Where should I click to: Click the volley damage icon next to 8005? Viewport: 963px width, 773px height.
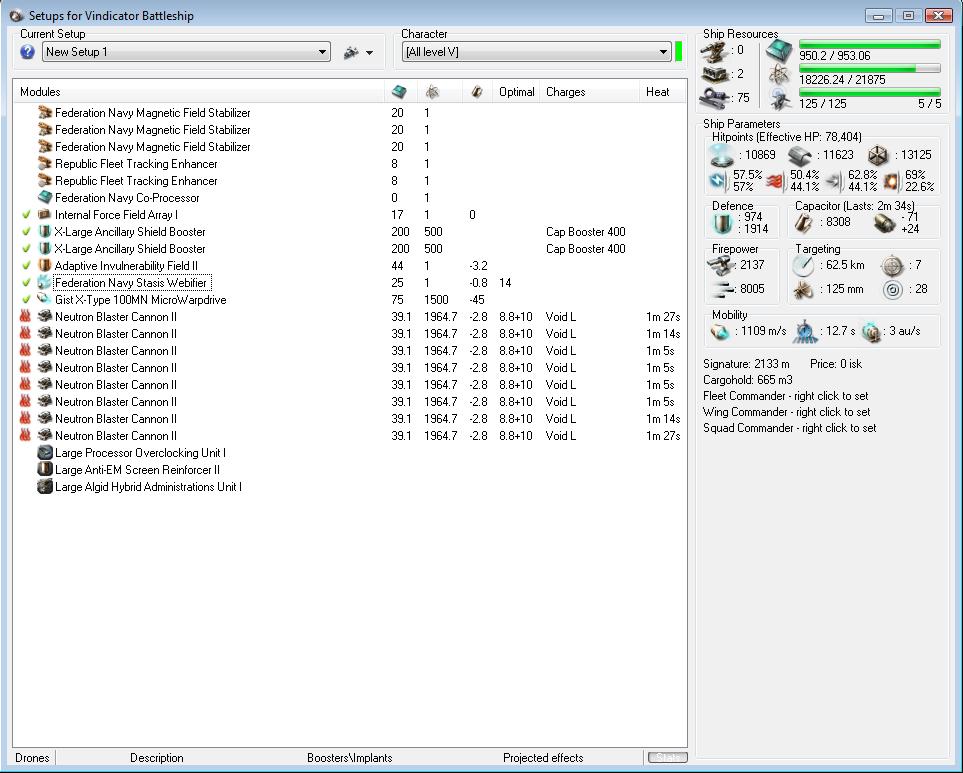[x=724, y=290]
